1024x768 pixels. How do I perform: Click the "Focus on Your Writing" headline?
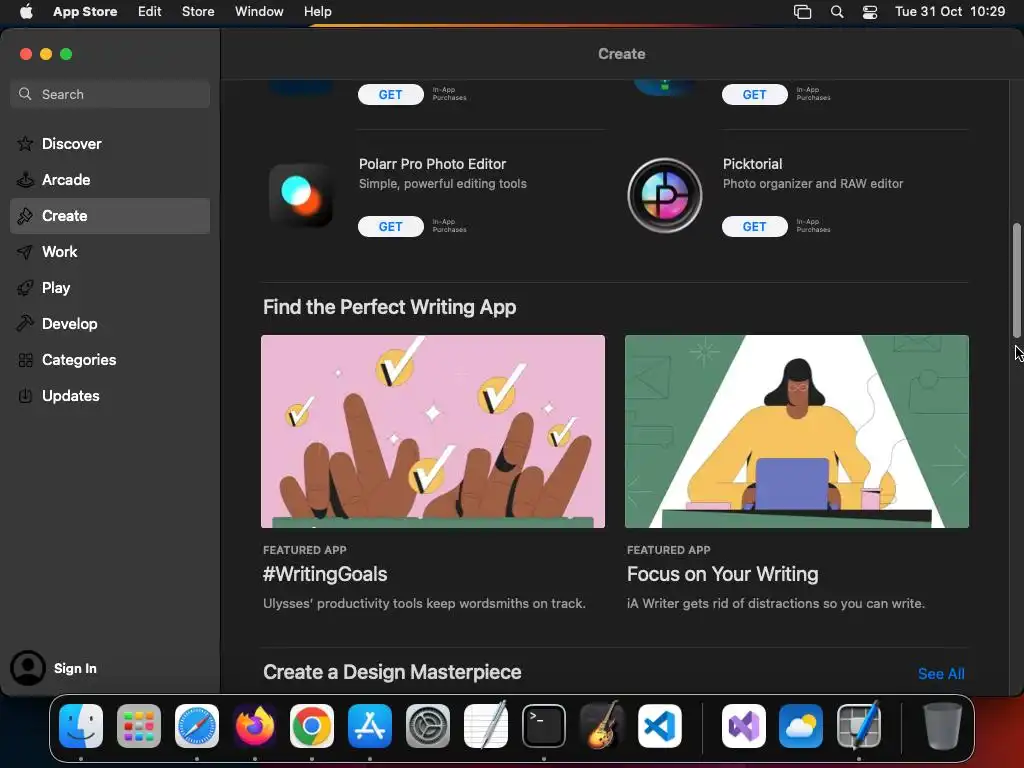(x=722, y=574)
